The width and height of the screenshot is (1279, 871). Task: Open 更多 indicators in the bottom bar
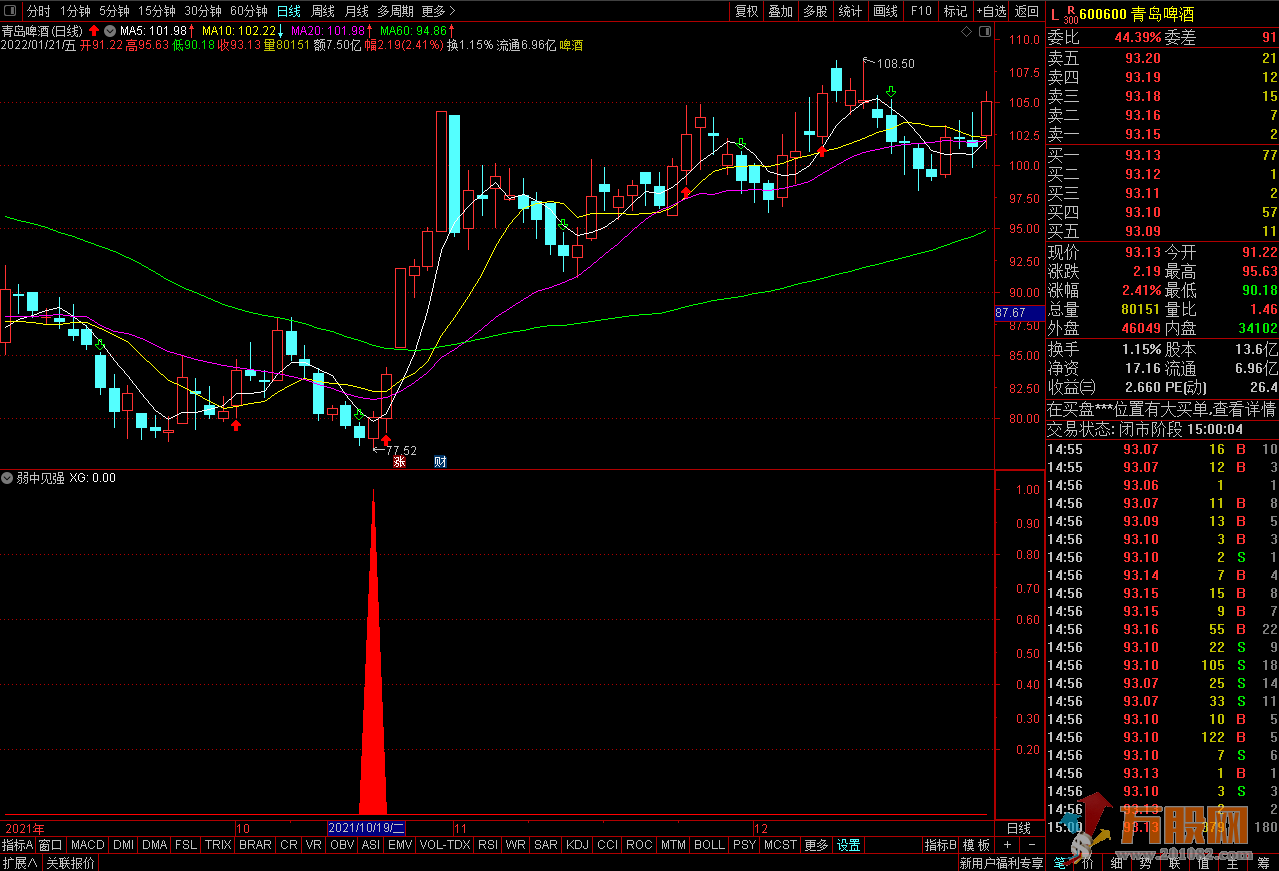coord(816,845)
